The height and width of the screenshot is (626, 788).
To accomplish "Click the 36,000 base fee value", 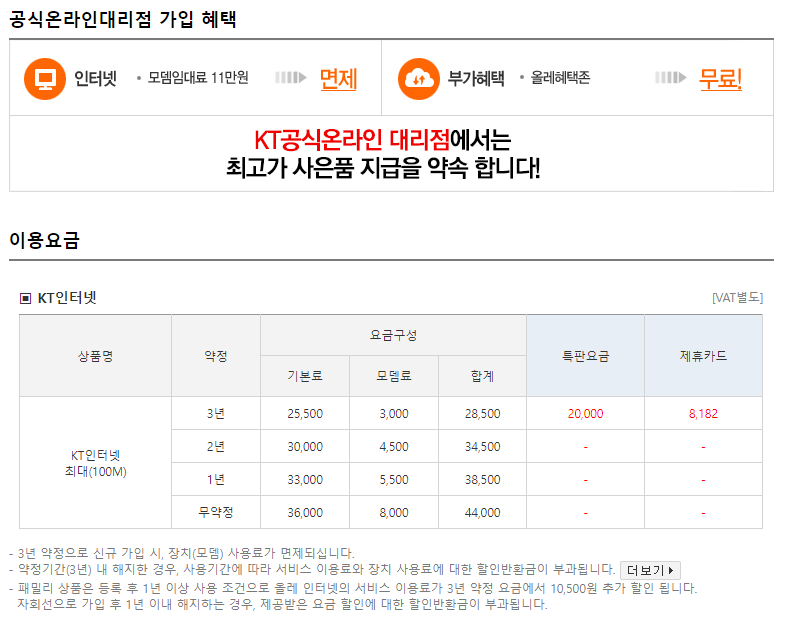I will (x=305, y=513).
